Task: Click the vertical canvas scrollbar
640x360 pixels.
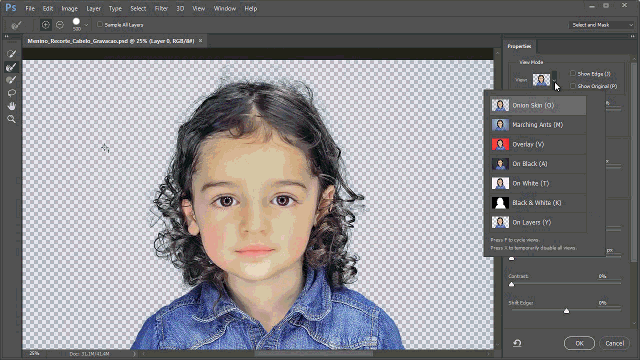Action: coord(497,198)
